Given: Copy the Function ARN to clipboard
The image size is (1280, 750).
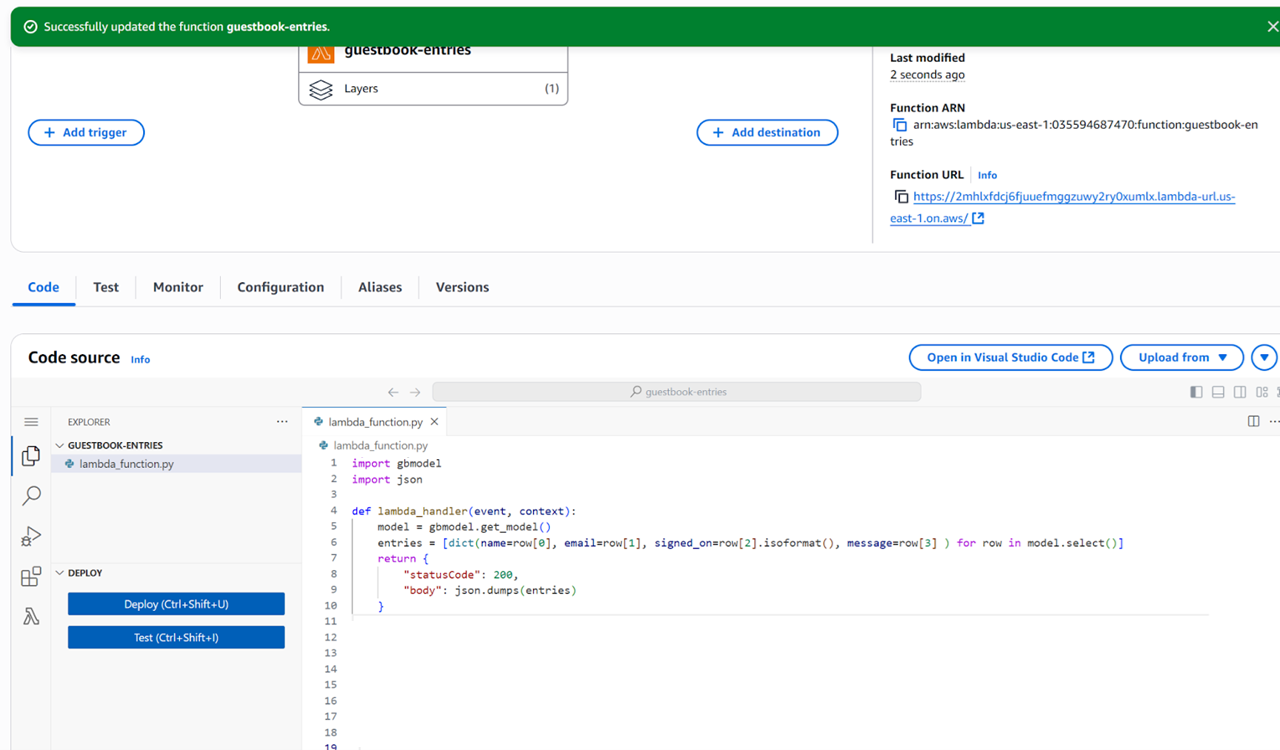Looking at the screenshot, I should (x=900, y=125).
